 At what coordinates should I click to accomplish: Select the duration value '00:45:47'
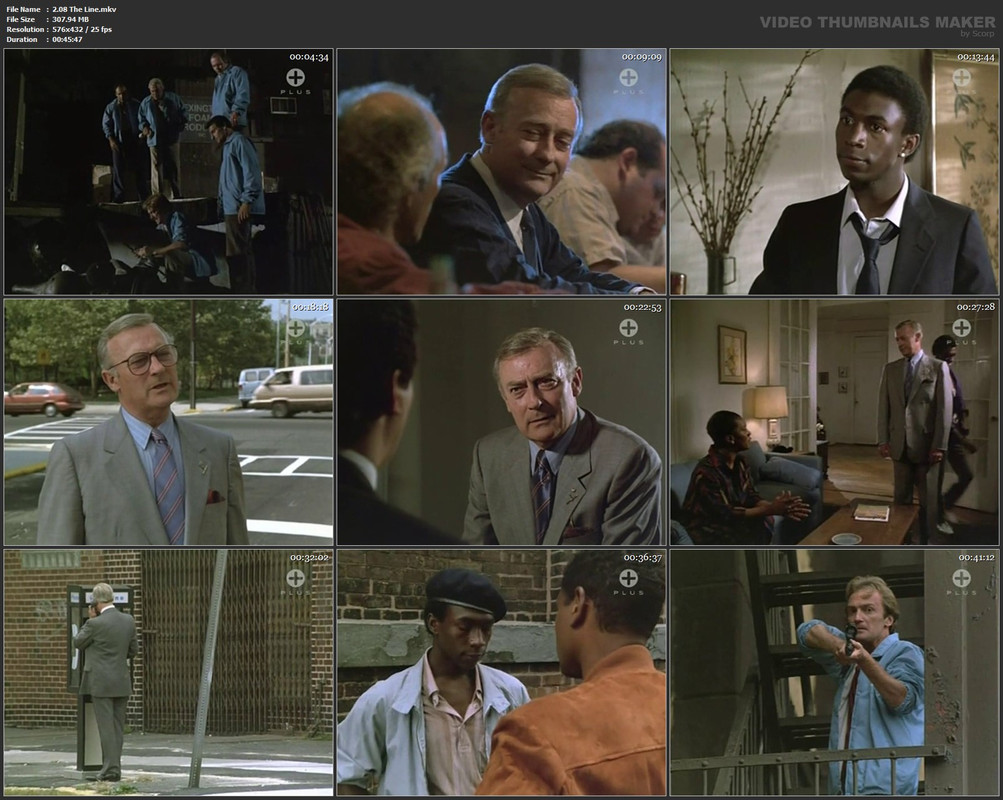point(67,39)
